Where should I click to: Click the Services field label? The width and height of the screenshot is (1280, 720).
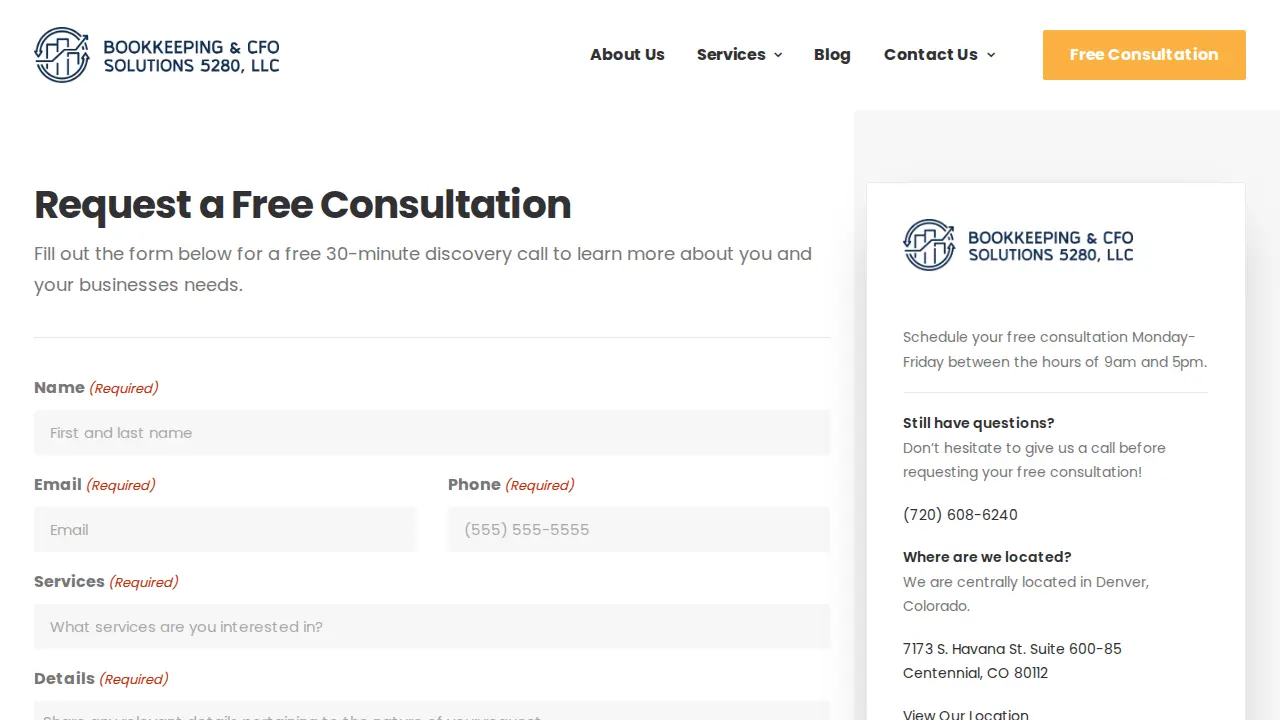(69, 582)
